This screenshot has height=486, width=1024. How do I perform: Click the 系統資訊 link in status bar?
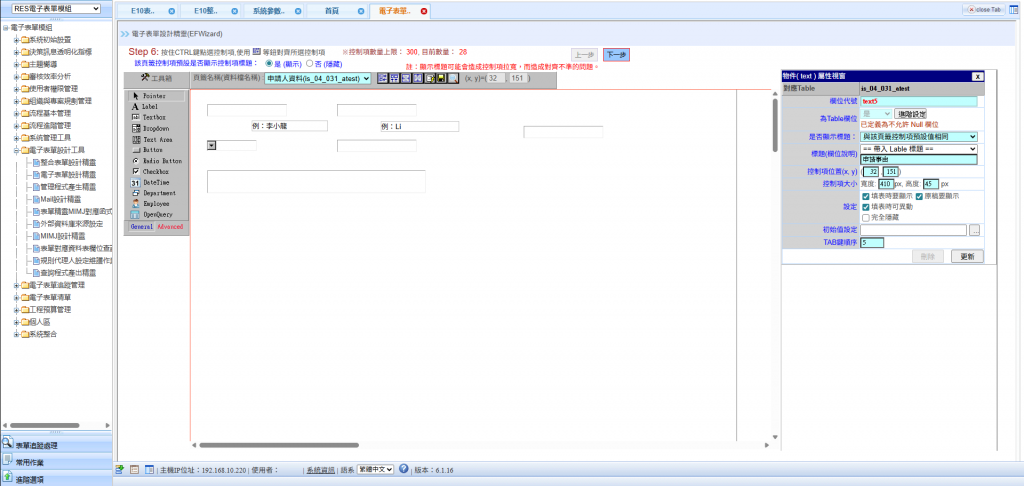click(321, 470)
